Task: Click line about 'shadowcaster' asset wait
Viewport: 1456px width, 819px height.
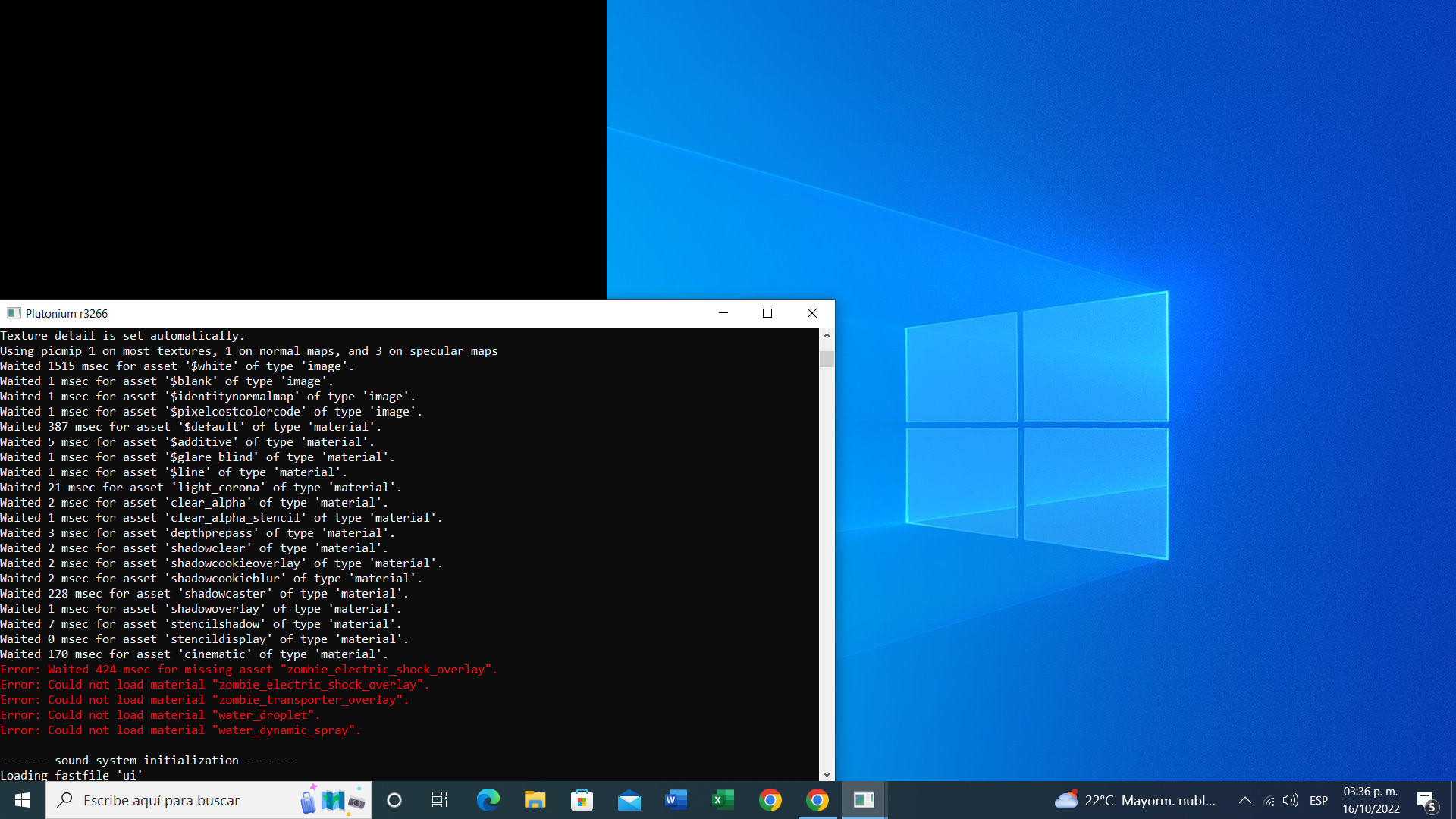Action: click(205, 594)
